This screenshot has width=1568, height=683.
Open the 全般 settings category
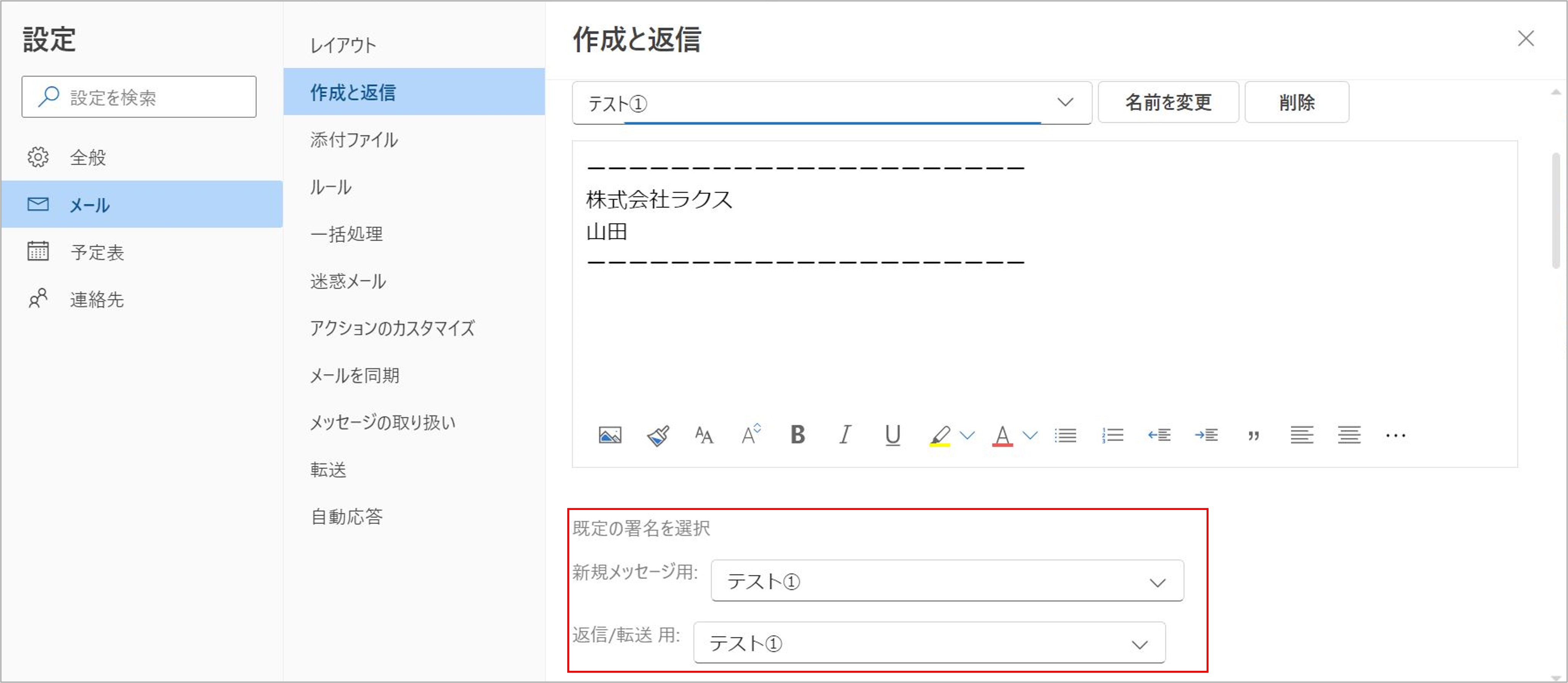coord(142,158)
